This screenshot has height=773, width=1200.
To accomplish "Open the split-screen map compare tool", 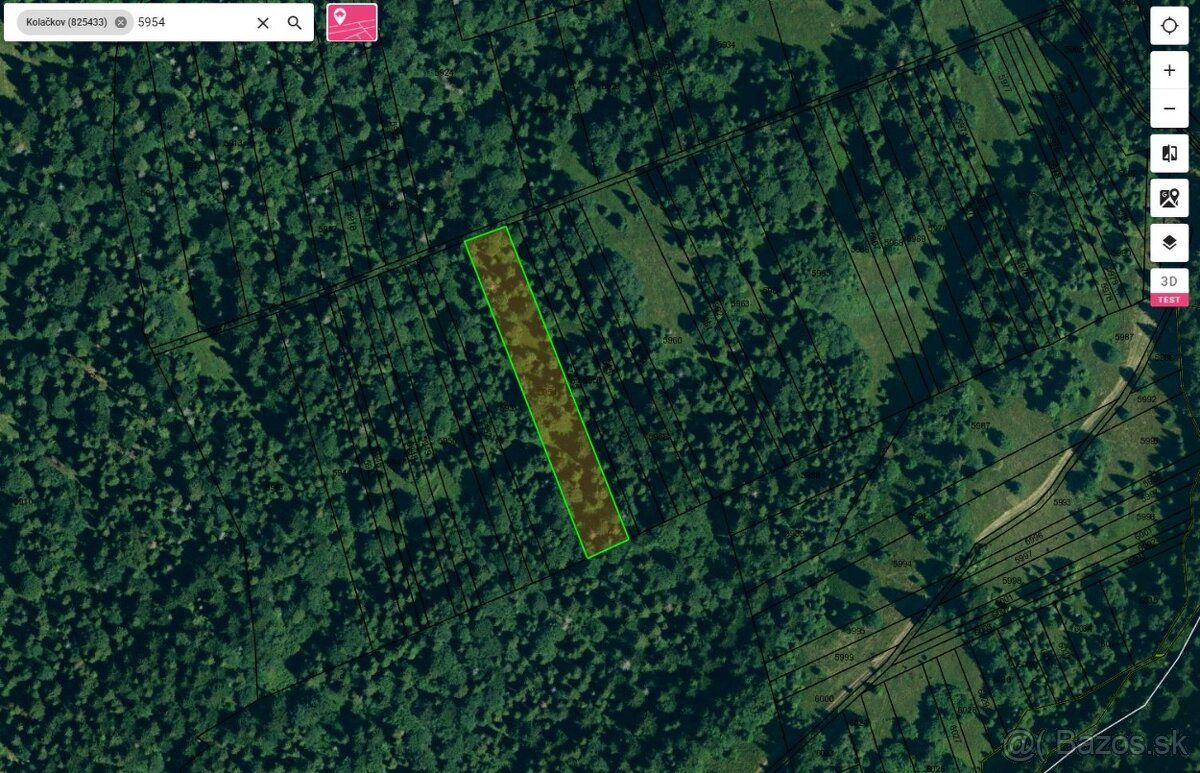I will click(1169, 154).
